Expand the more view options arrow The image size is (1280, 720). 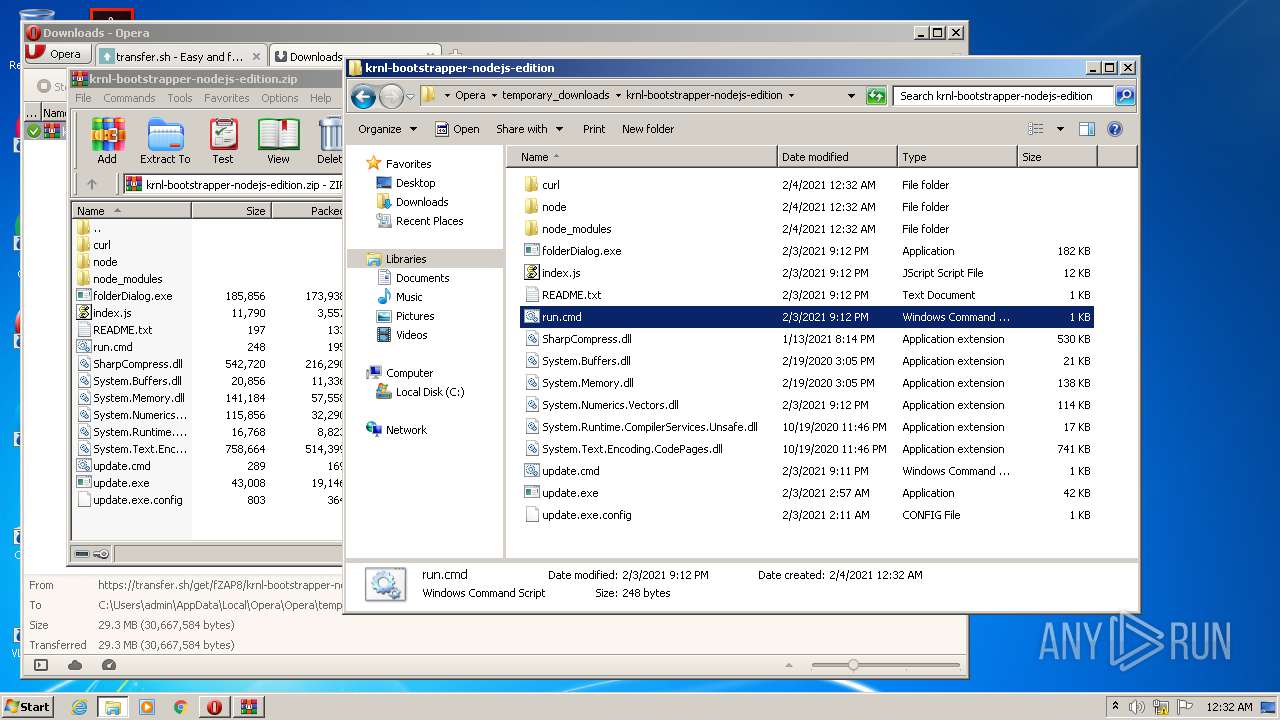pos(1060,129)
